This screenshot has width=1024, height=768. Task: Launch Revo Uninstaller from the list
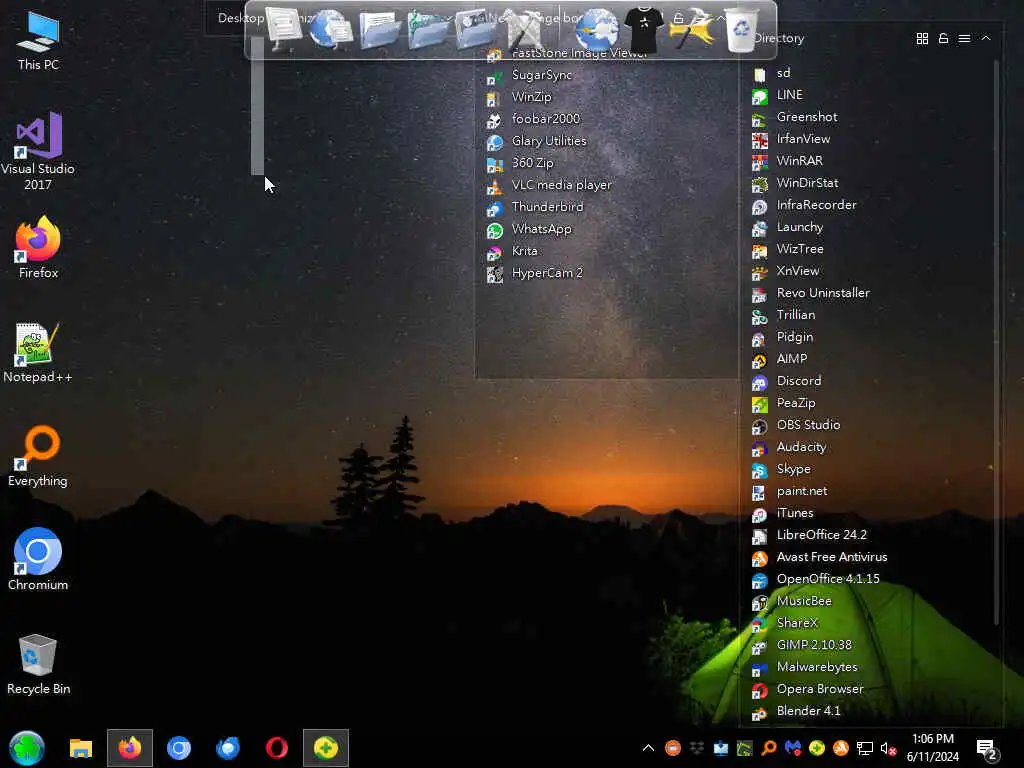tap(810, 293)
